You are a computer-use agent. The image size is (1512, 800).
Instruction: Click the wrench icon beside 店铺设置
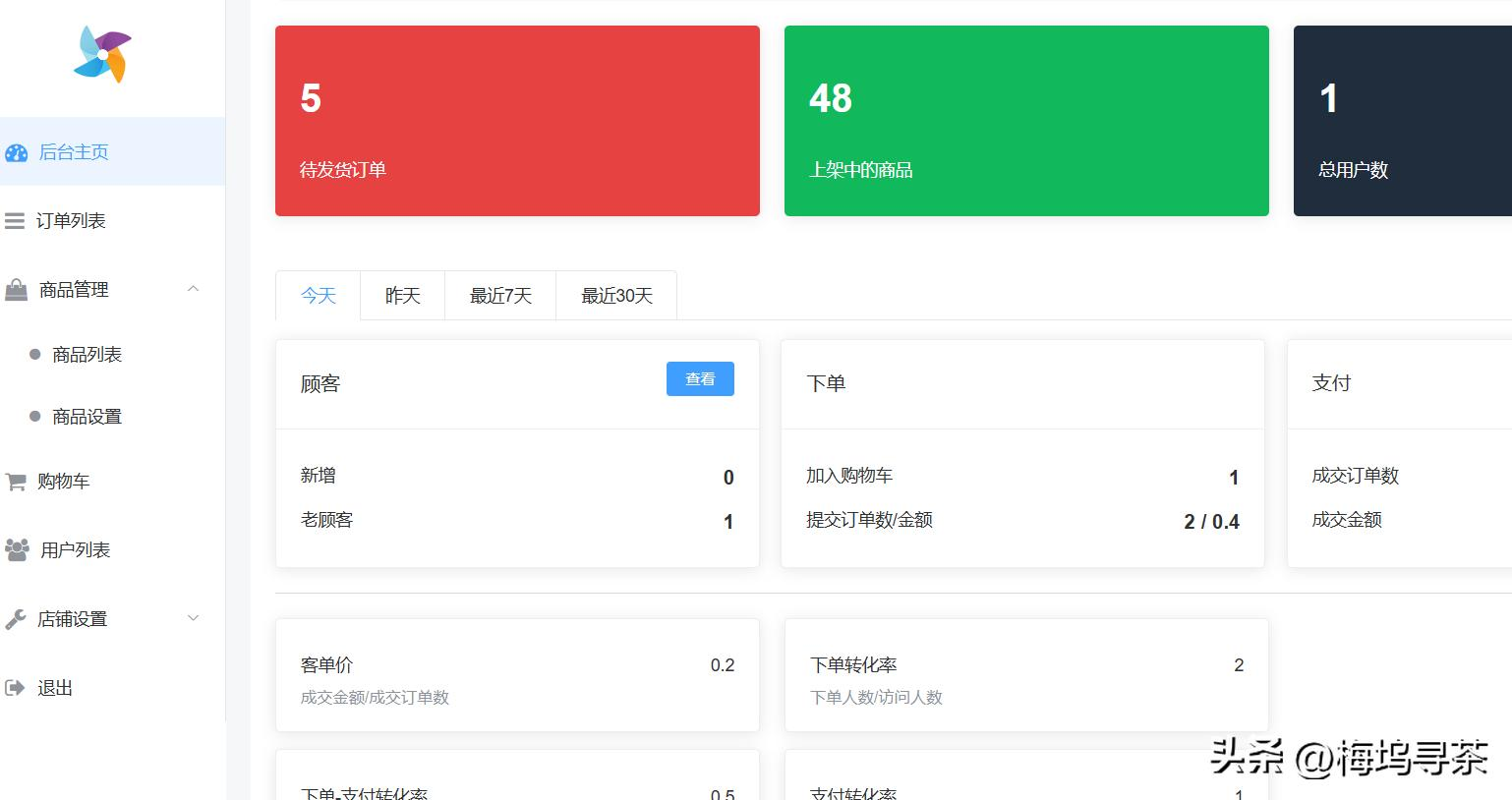16,619
